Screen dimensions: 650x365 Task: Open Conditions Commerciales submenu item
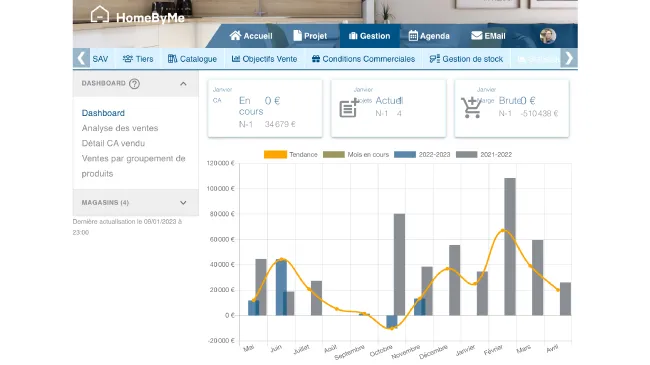(x=363, y=59)
